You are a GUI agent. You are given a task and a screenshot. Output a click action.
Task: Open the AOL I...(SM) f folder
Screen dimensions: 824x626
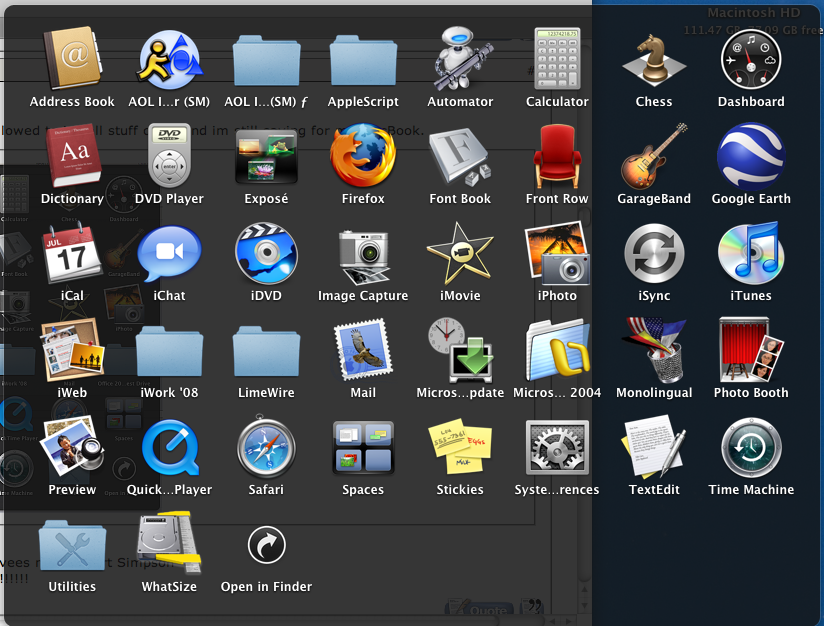266,60
